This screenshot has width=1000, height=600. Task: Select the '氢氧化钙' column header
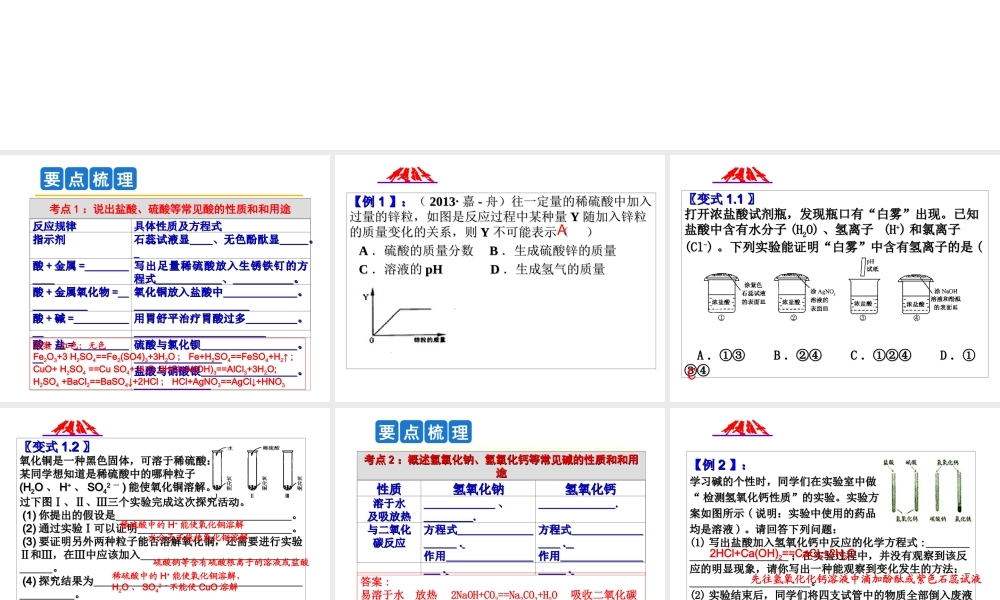coord(591,489)
